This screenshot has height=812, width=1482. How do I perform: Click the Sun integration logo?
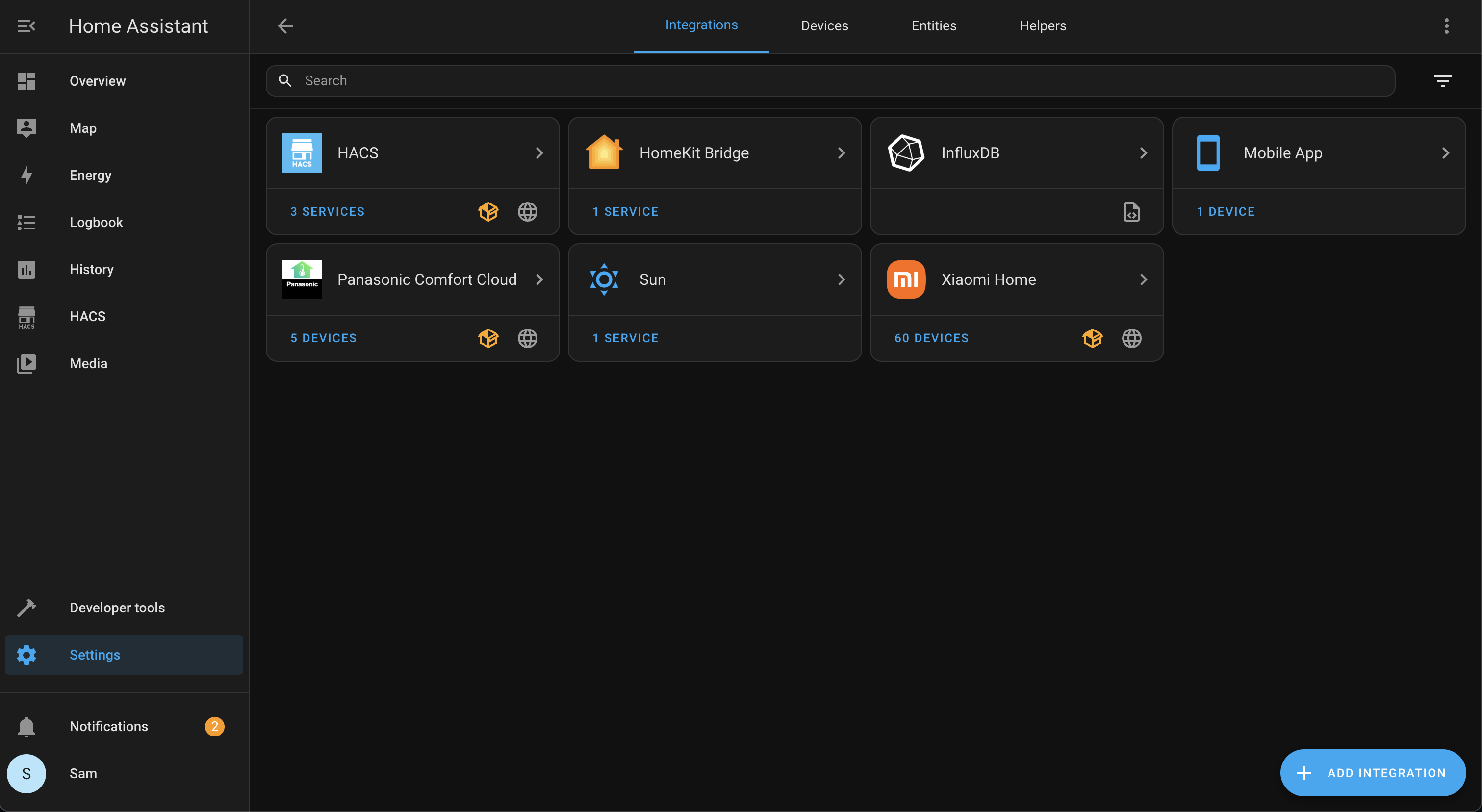click(x=604, y=279)
